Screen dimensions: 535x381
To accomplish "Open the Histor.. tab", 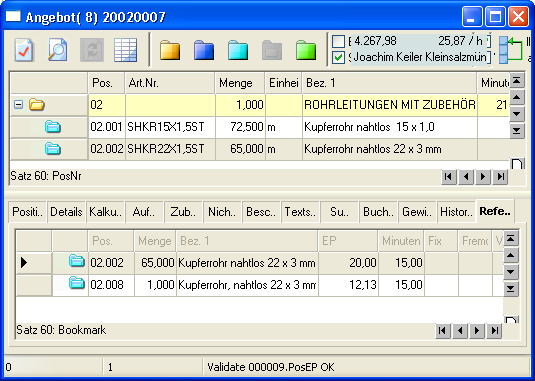I will tap(456, 212).
